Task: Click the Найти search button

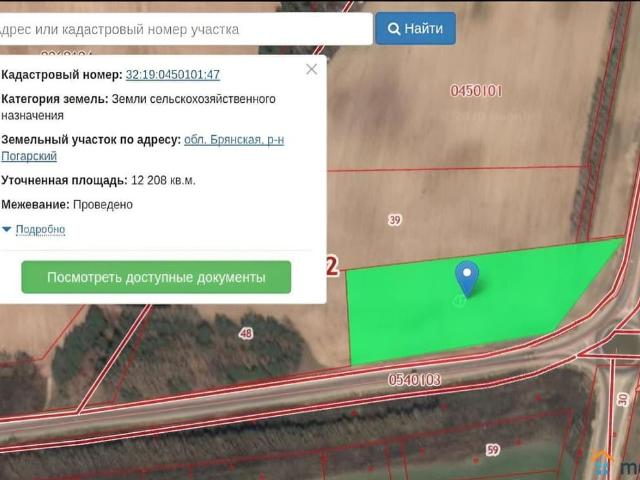Action: click(x=416, y=29)
